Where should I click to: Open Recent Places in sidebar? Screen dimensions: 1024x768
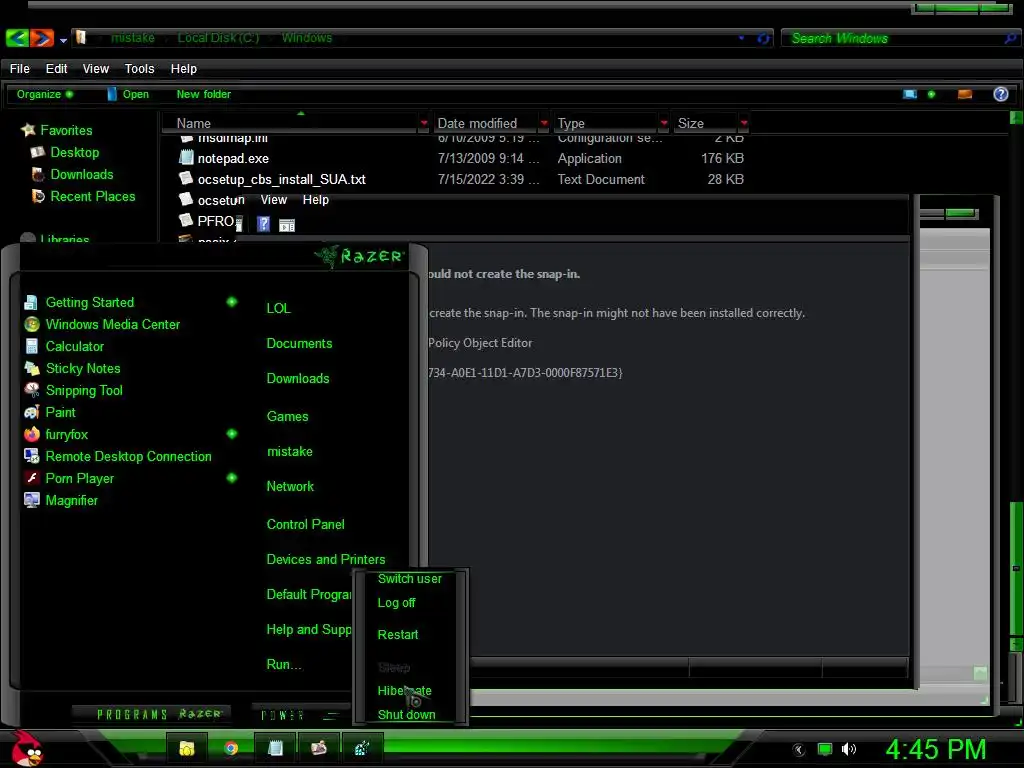[x=93, y=196]
